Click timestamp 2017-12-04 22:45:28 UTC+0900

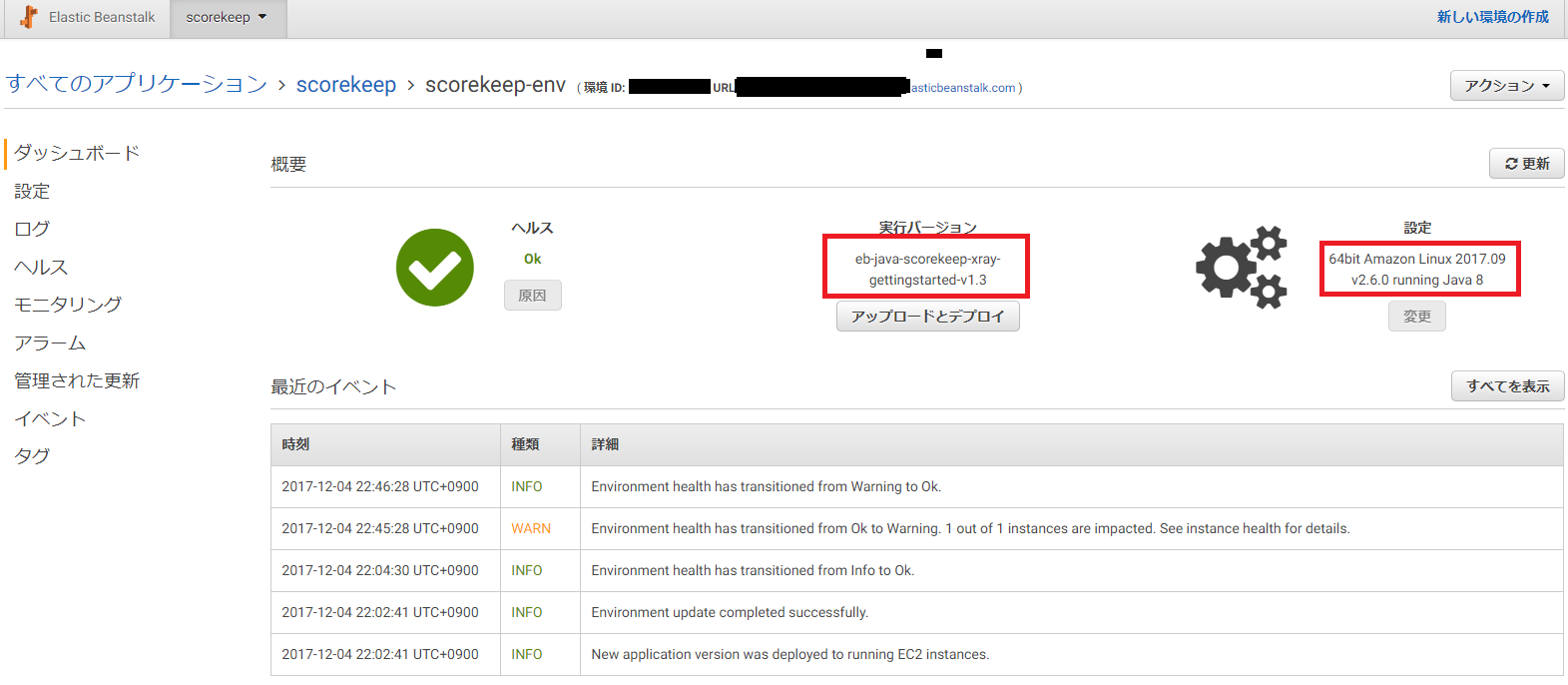coord(380,528)
